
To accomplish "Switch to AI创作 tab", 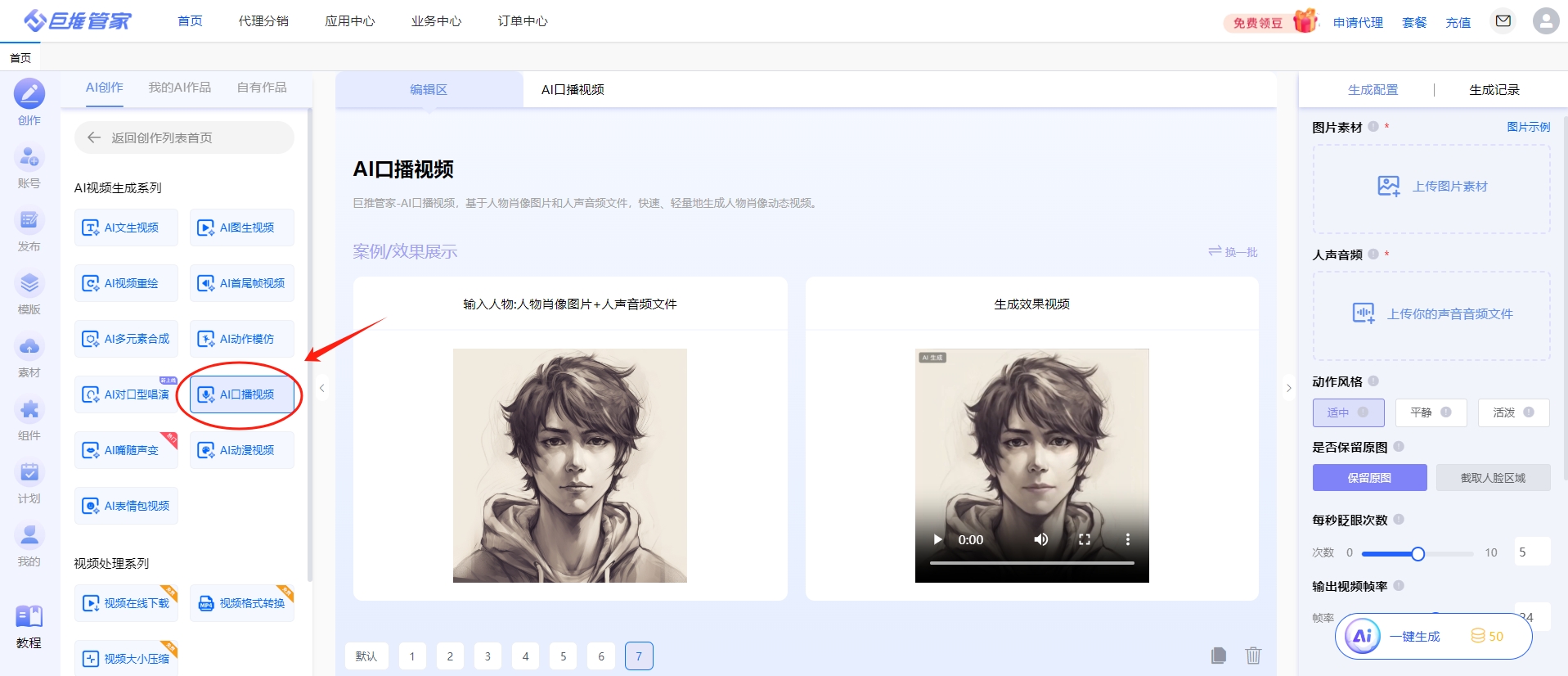I will click(104, 88).
